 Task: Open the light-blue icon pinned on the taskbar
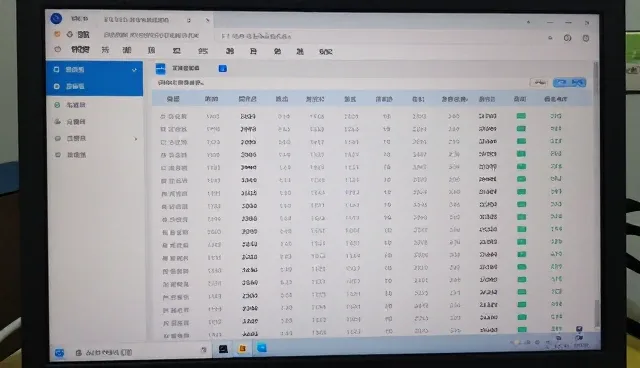click(x=262, y=348)
